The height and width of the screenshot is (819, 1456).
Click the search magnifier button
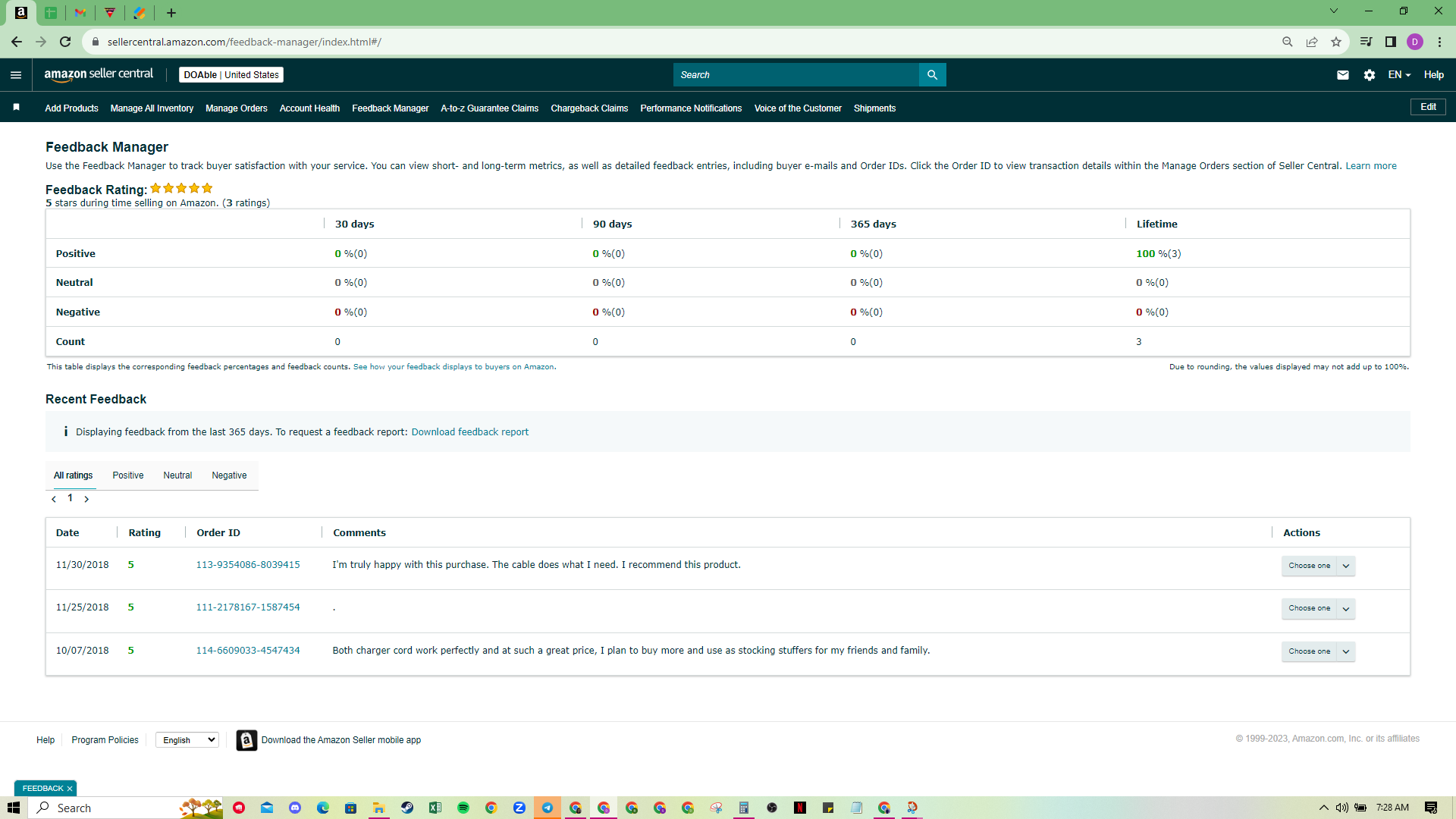[x=932, y=75]
